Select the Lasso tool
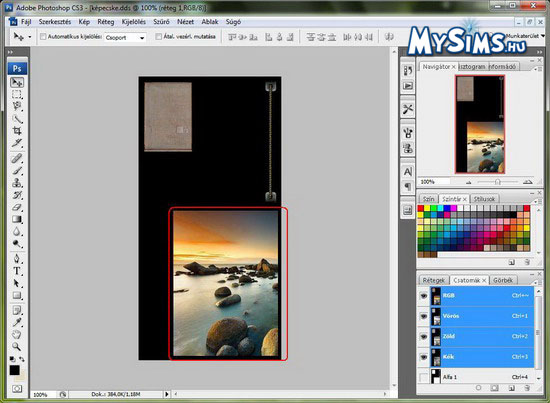 pos(17,106)
